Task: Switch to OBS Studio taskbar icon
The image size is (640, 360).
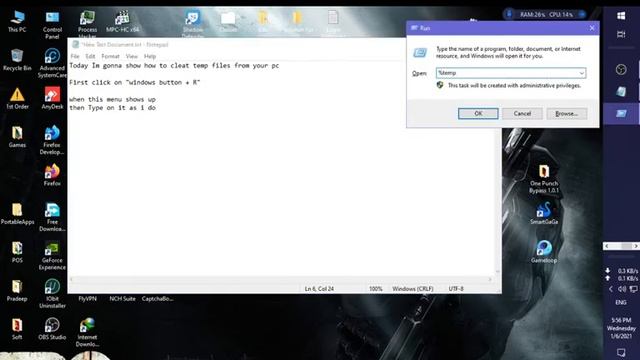Action: pos(621,69)
